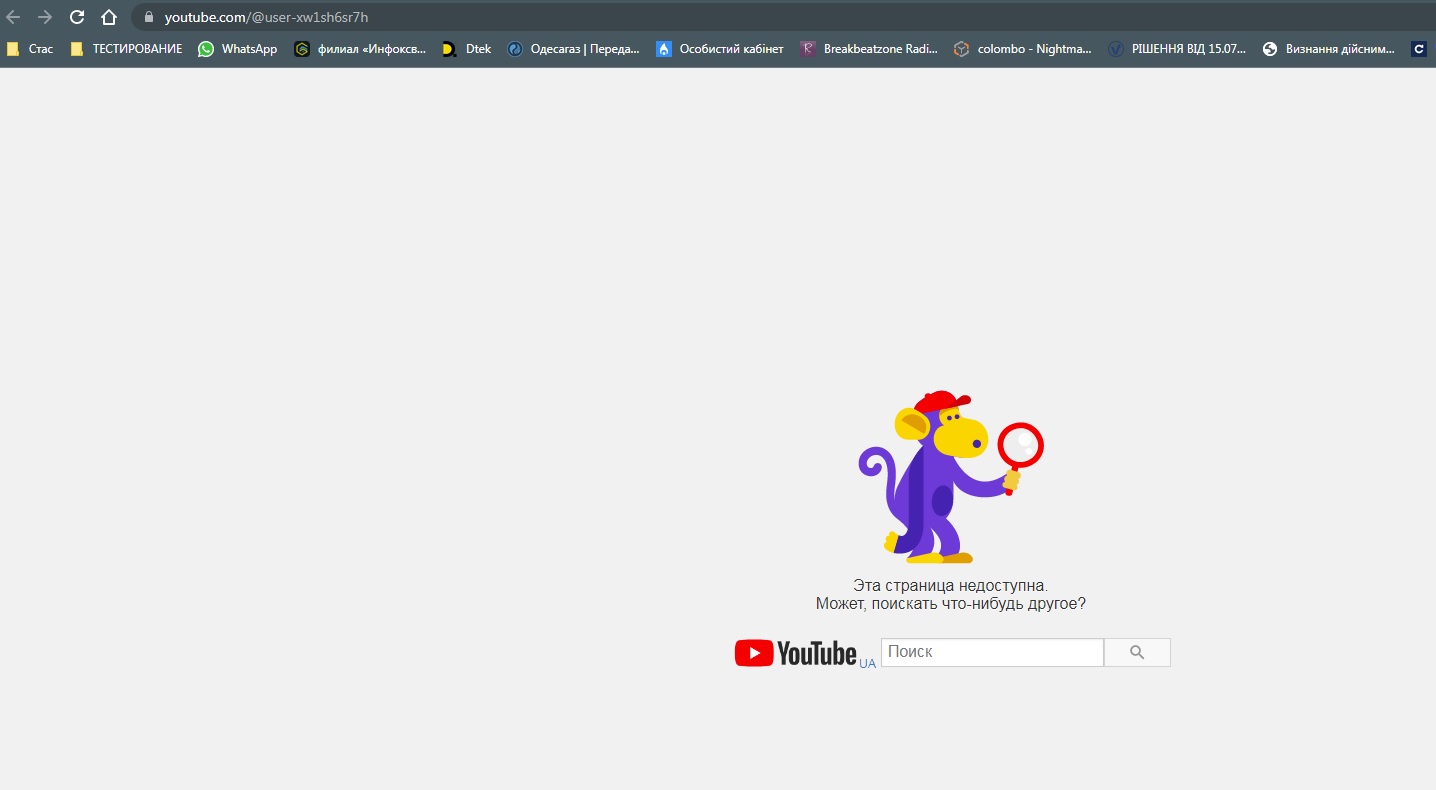Open the Визнання дійсним bookmark
This screenshot has width=1436, height=790.
pos(1329,49)
